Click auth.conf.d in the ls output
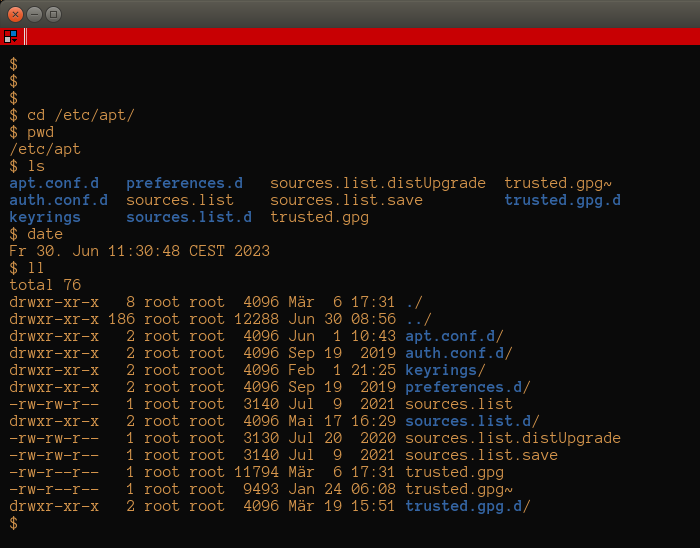The image size is (700, 548). click(x=58, y=200)
